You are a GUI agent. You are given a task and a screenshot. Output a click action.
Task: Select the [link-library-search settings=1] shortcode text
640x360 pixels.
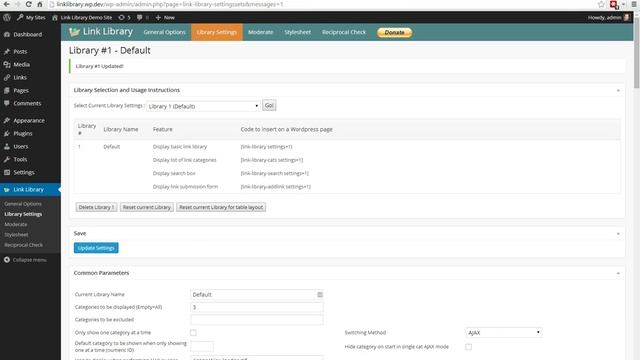274,173
